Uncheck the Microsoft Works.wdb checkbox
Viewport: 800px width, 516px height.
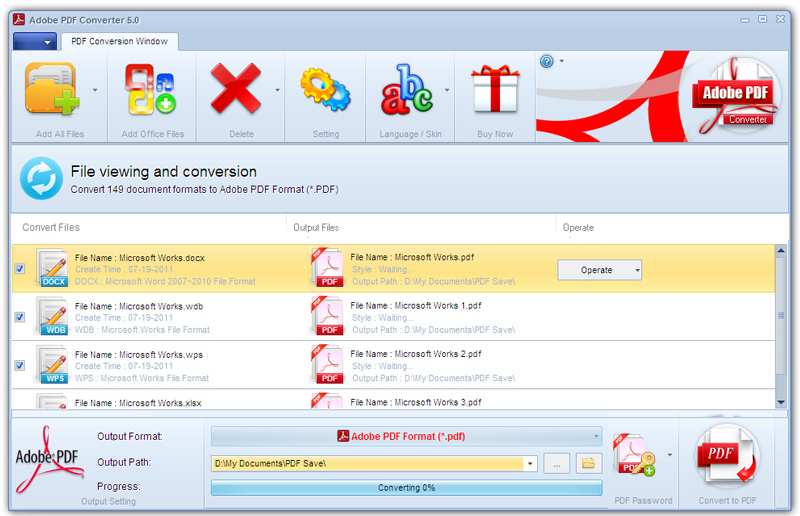tap(19, 317)
